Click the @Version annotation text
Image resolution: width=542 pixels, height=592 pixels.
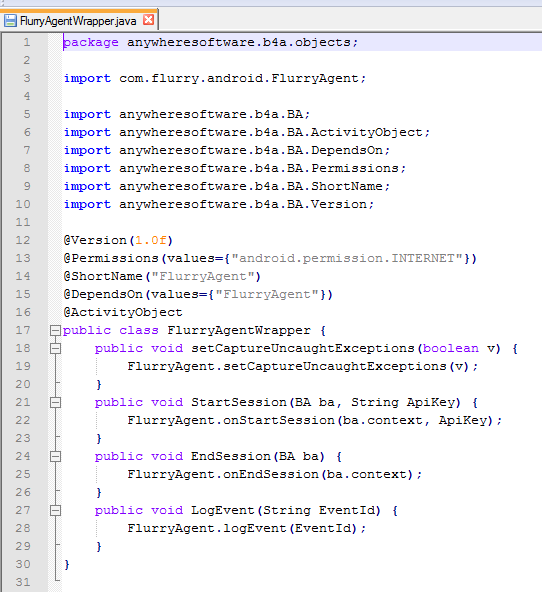click(95, 240)
